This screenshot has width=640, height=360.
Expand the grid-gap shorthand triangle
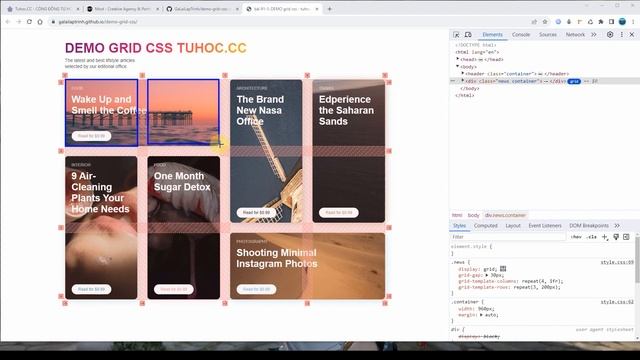point(487,275)
